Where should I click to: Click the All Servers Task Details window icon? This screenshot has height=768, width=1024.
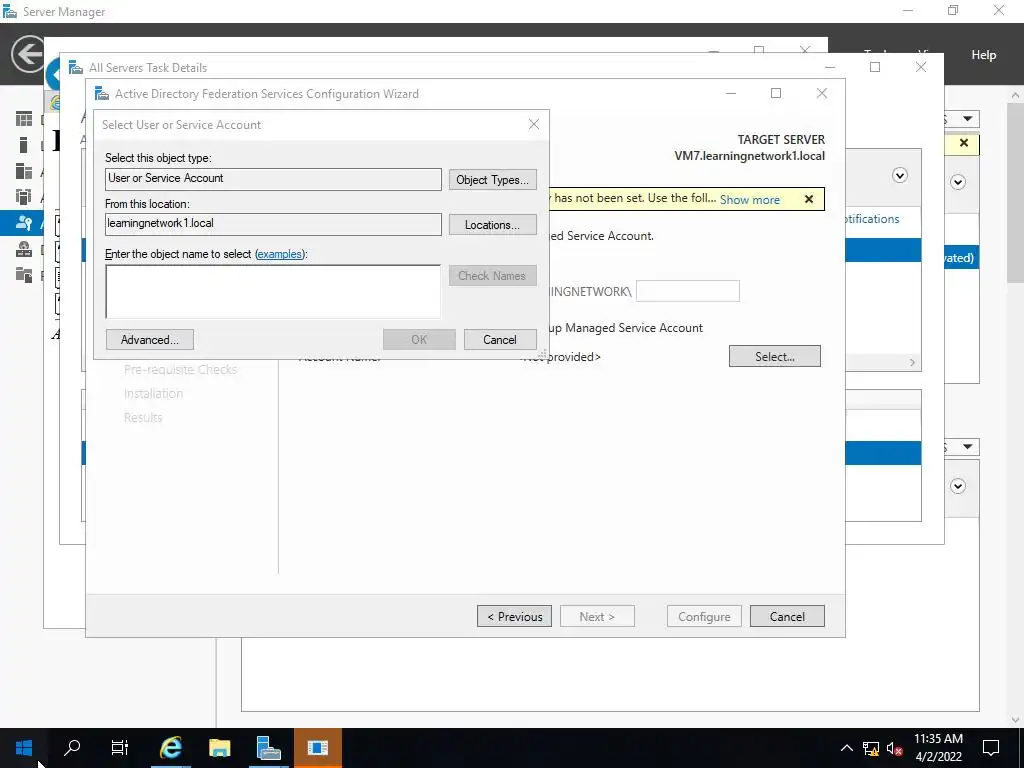pyautogui.click(x=76, y=67)
